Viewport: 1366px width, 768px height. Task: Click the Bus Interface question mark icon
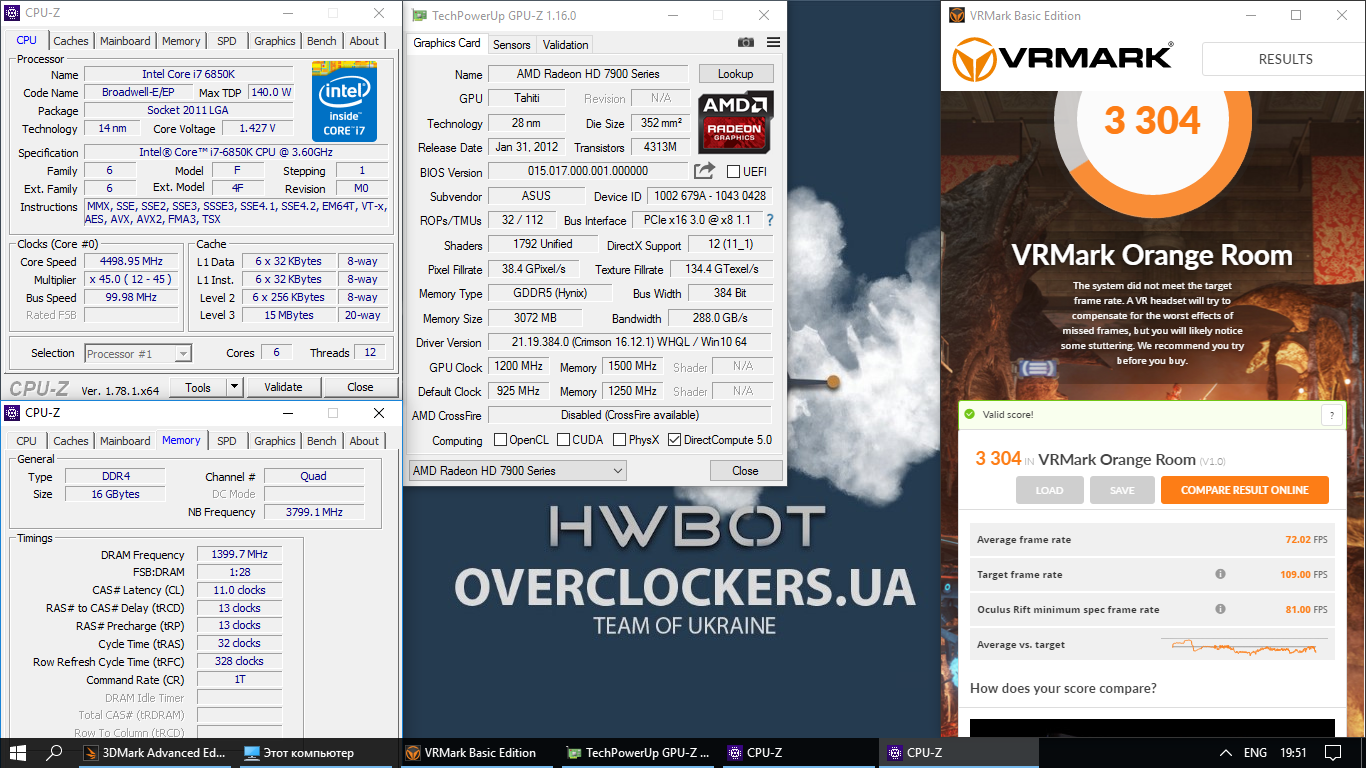(769, 220)
